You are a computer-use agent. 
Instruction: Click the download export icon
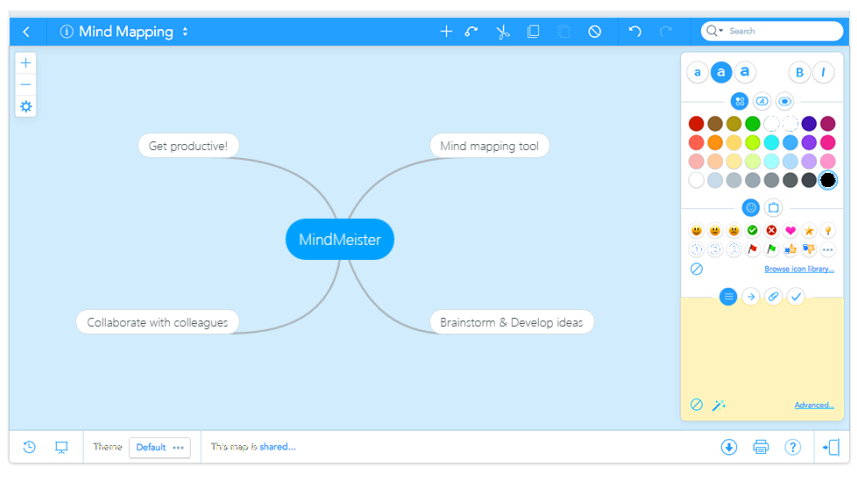[729, 447]
